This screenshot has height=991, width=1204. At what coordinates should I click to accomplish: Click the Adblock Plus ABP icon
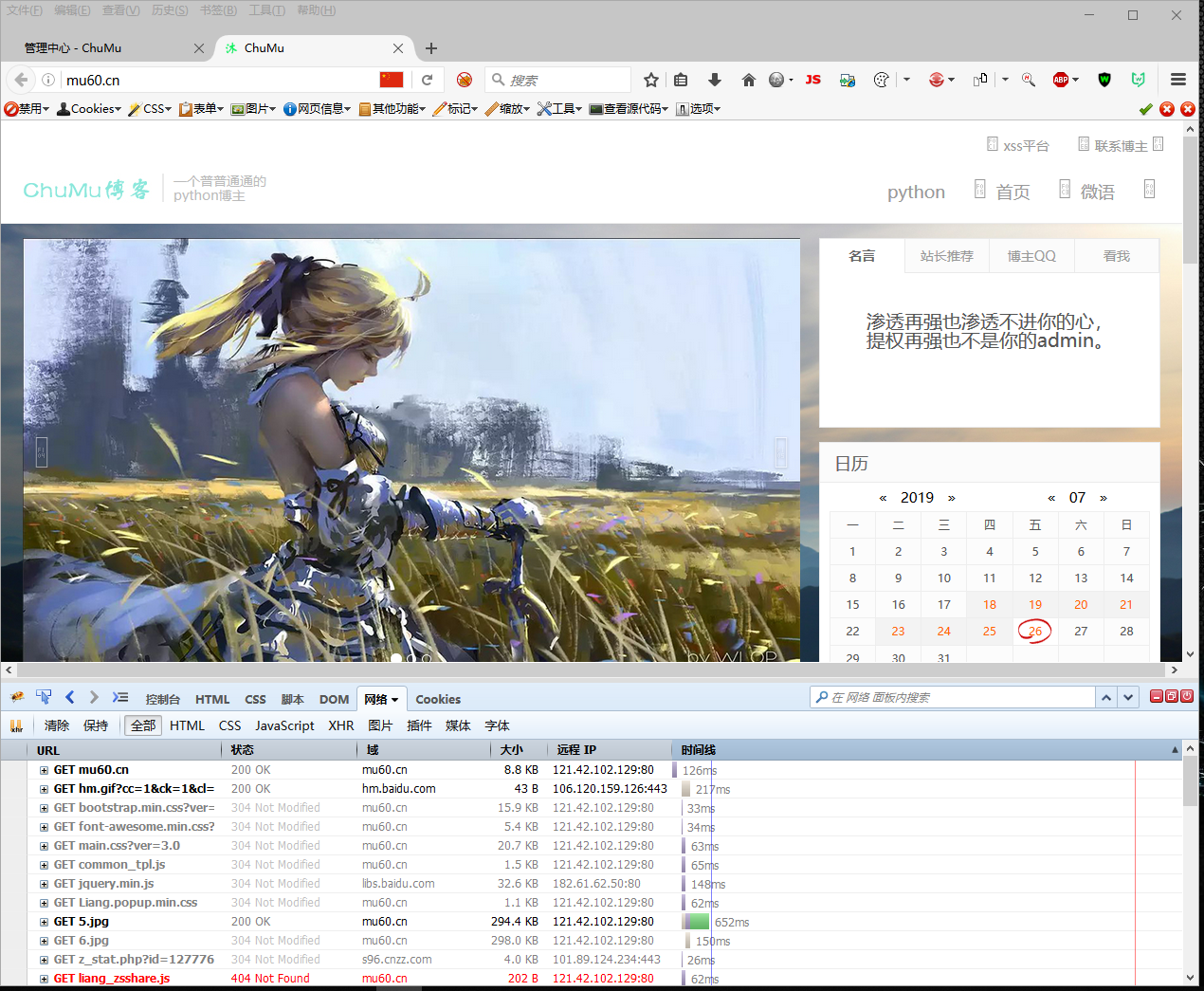click(1062, 80)
